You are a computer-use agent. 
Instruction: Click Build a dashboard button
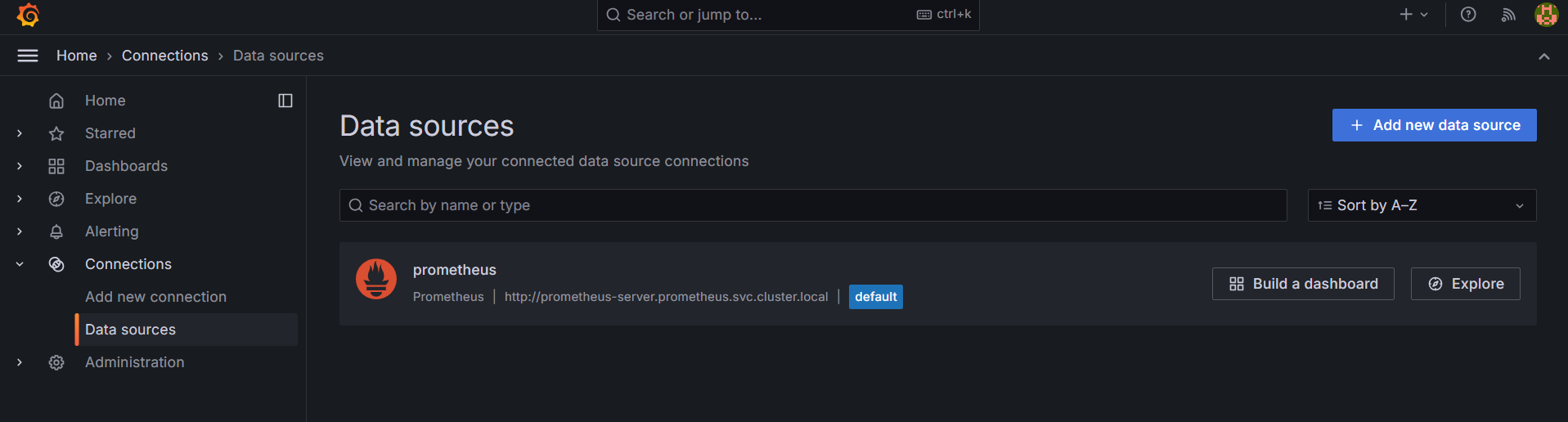tap(1303, 284)
